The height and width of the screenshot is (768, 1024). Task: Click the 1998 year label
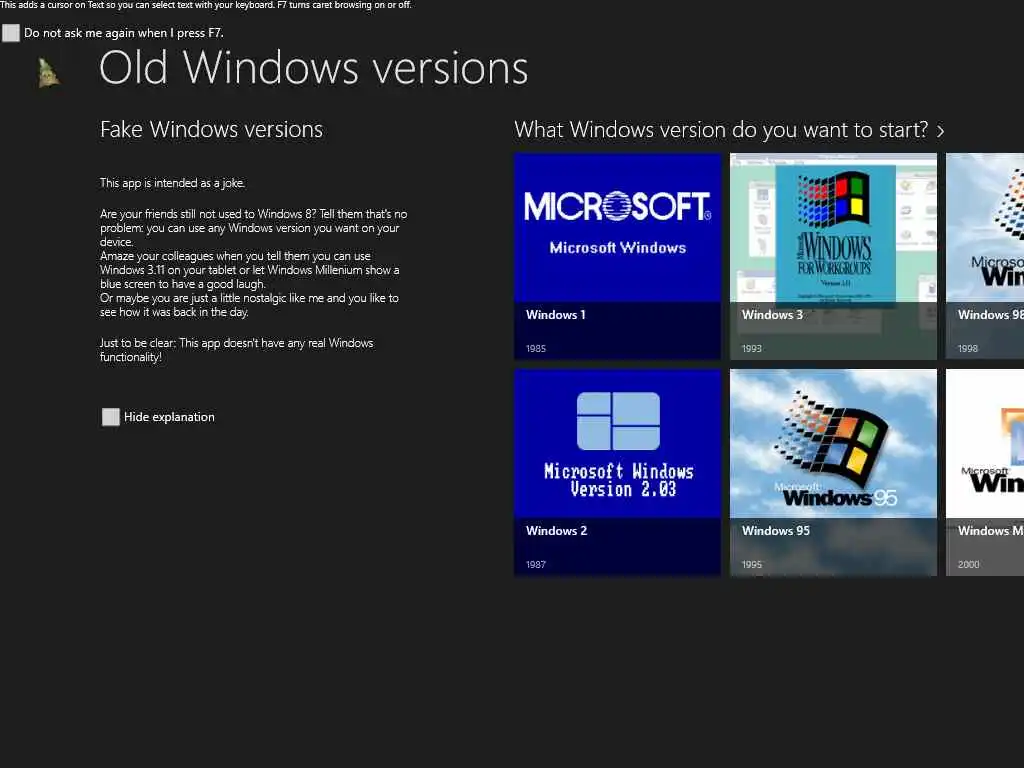(x=968, y=349)
